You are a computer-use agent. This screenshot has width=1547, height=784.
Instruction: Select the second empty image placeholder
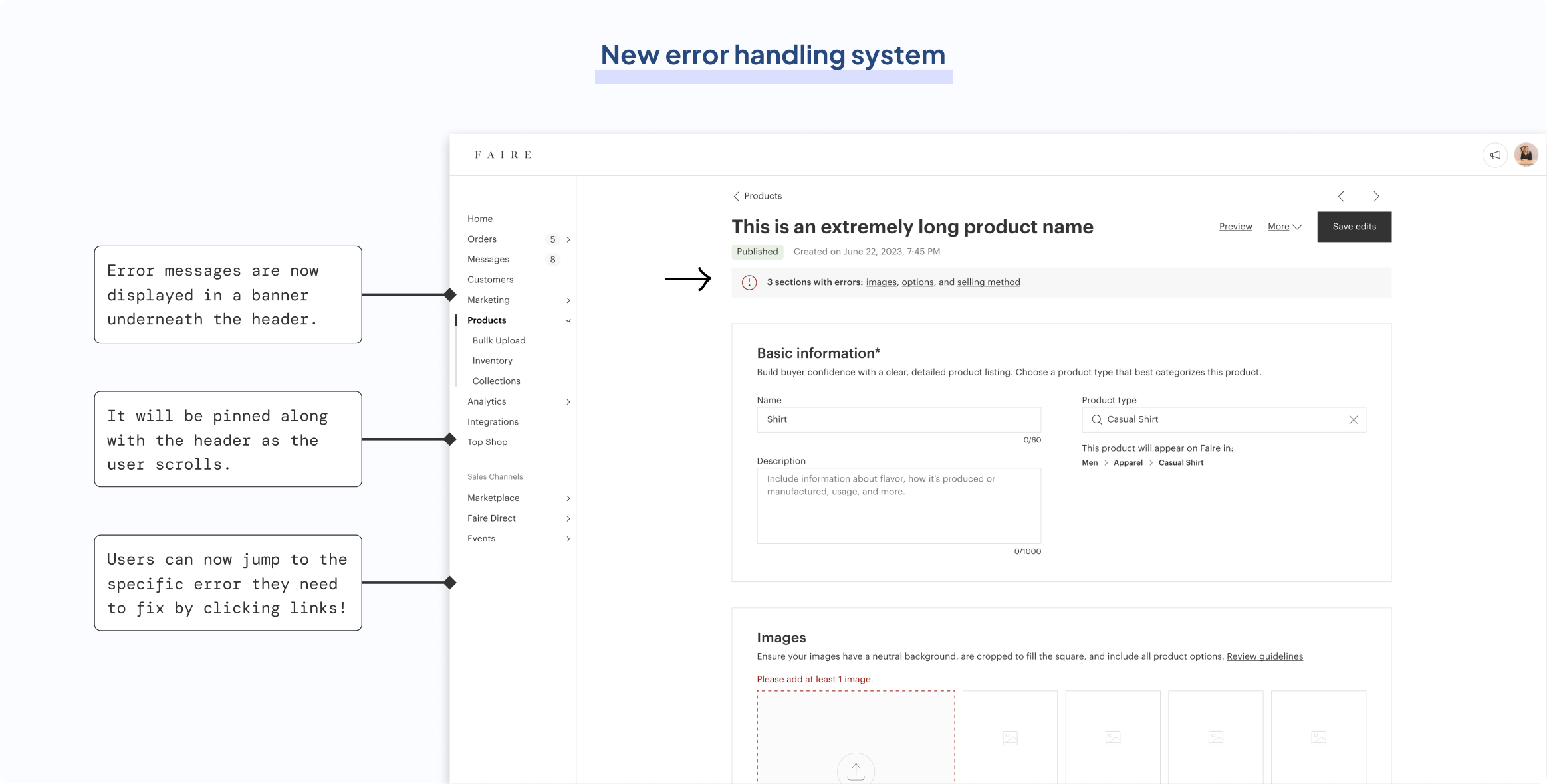[1113, 737]
